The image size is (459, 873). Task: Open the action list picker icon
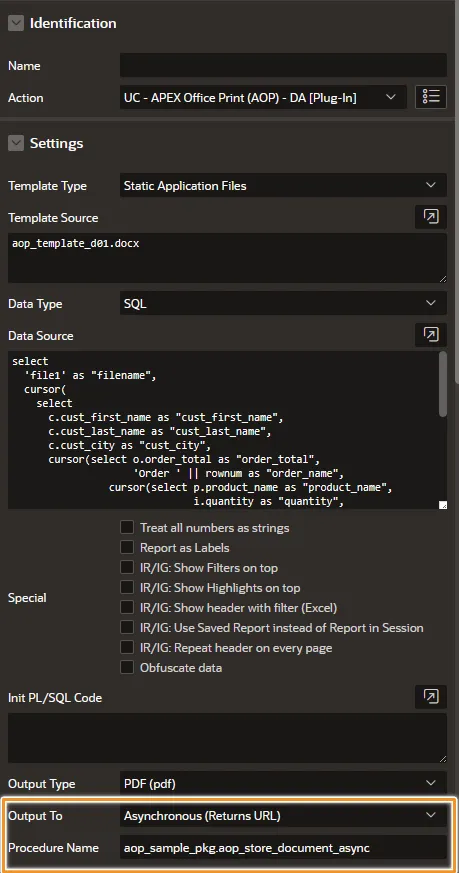(431, 97)
